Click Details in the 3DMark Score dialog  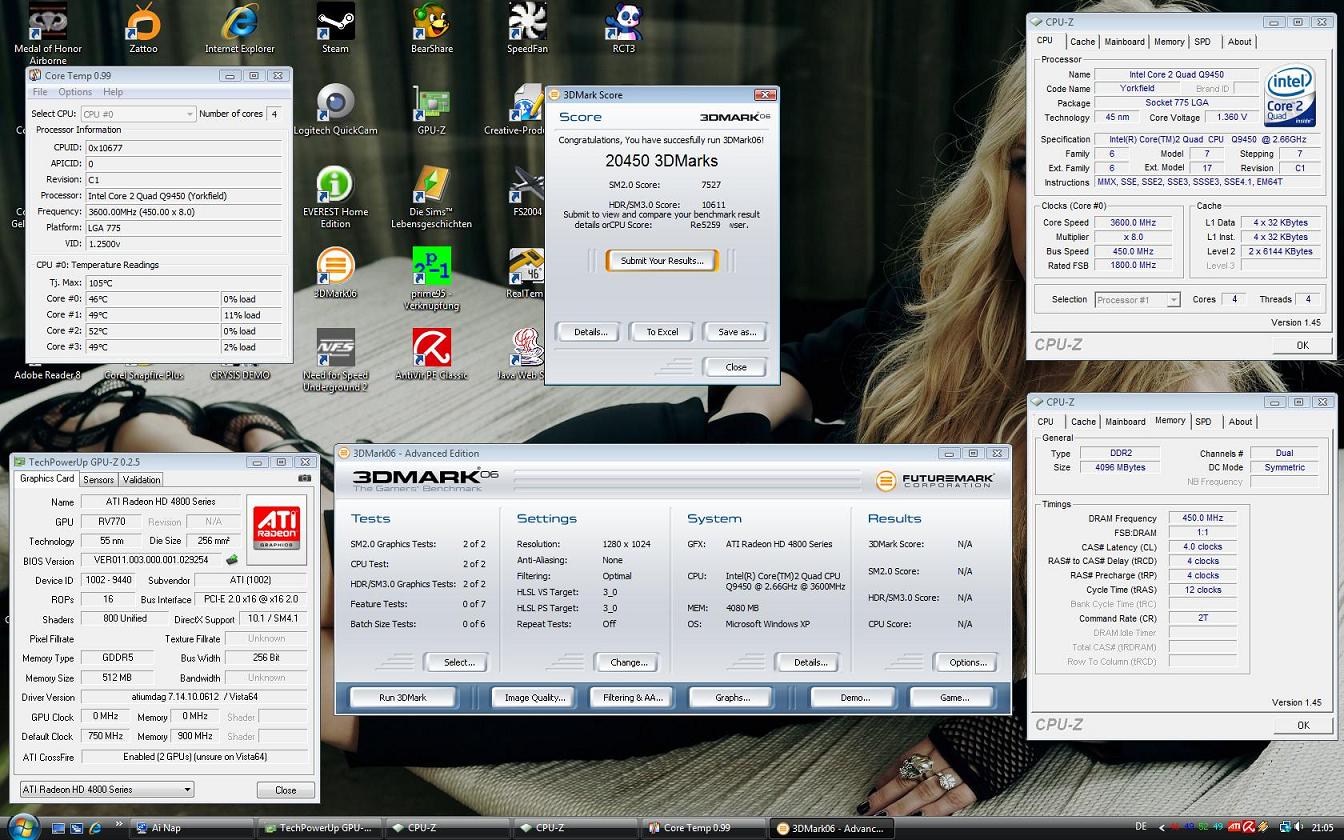(x=590, y=332)
